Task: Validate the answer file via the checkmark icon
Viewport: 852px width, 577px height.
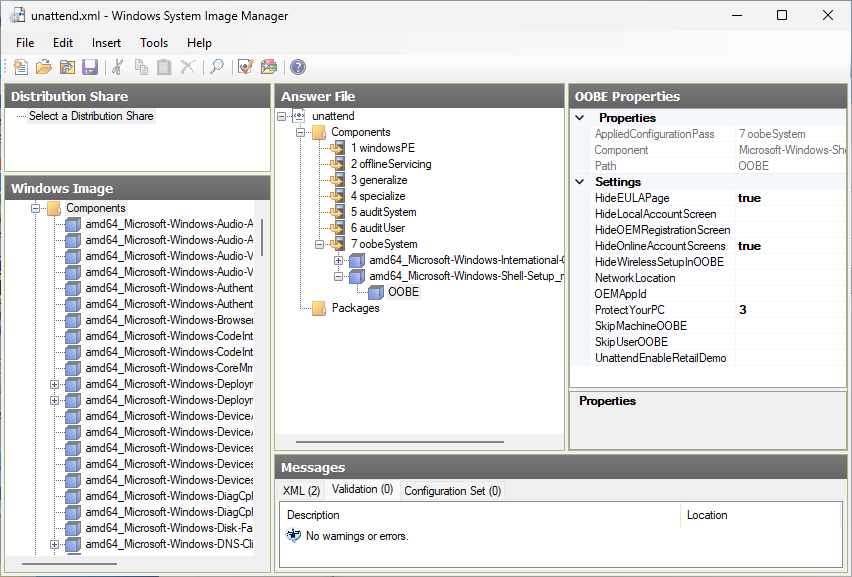Action: coord(246,67)
